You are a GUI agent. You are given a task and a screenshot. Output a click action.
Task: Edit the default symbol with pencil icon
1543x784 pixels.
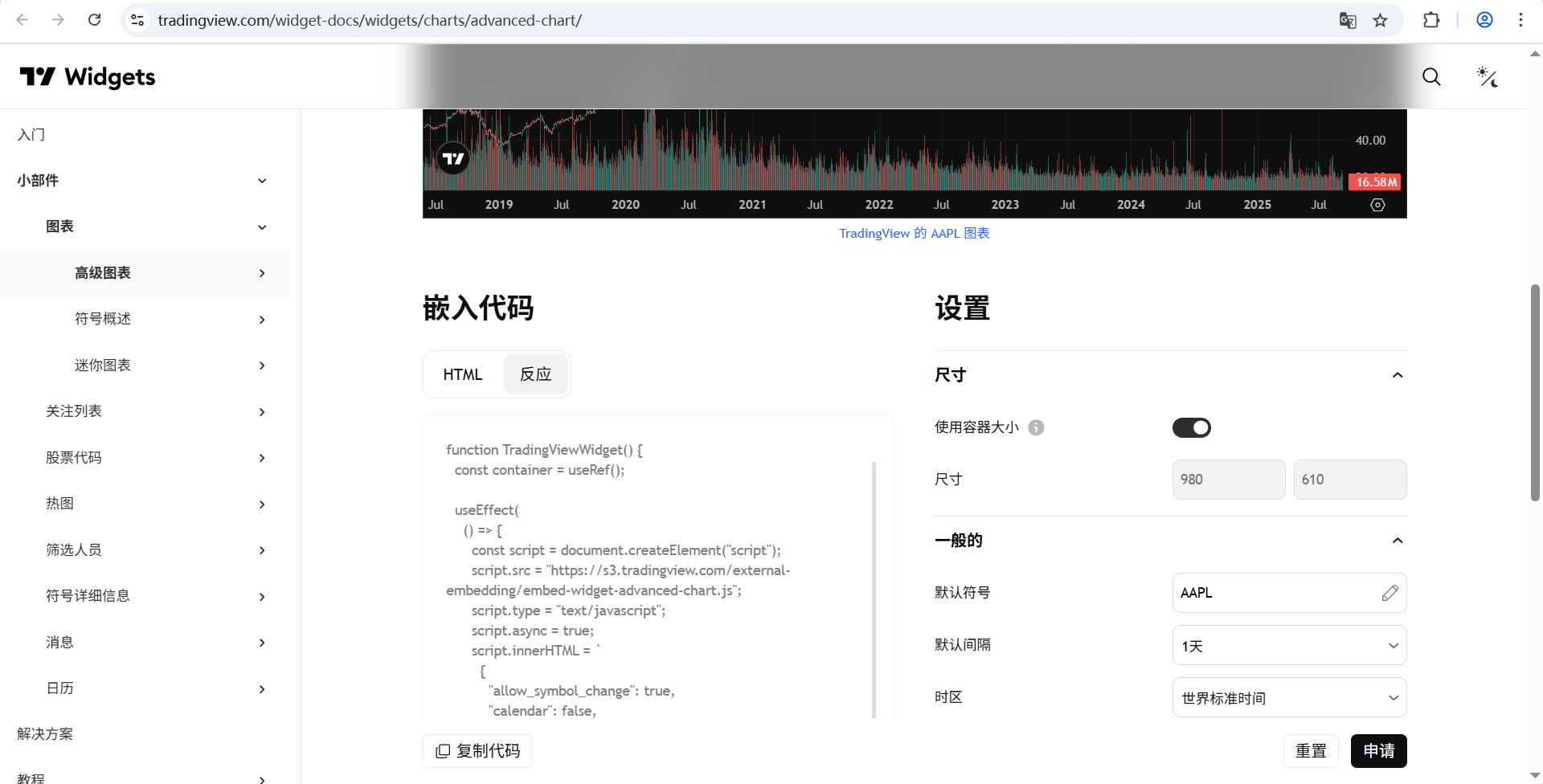point(1390,593)
